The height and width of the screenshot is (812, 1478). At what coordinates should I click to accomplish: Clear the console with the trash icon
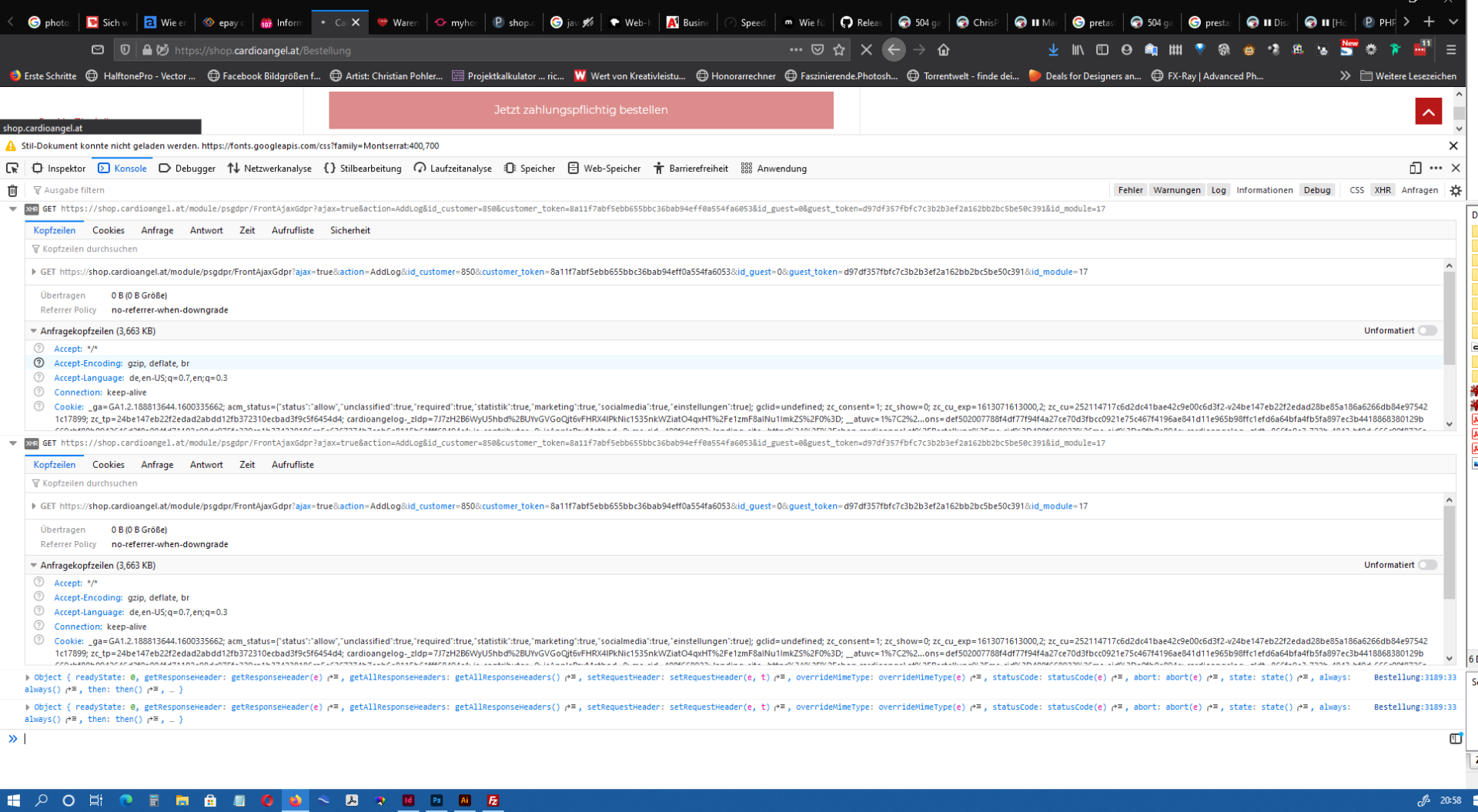(x=12, y=190)
